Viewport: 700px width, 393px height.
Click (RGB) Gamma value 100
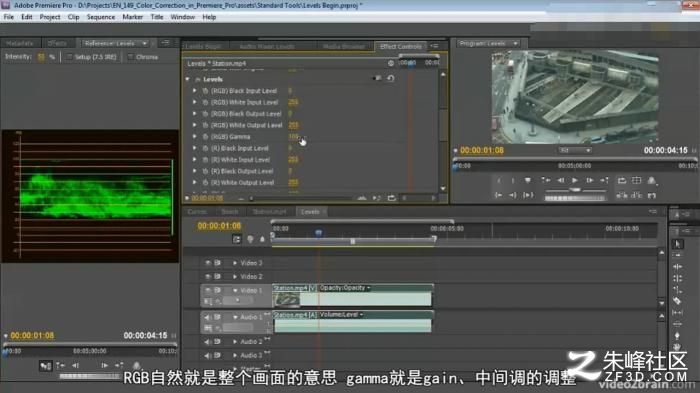[293, 137]
